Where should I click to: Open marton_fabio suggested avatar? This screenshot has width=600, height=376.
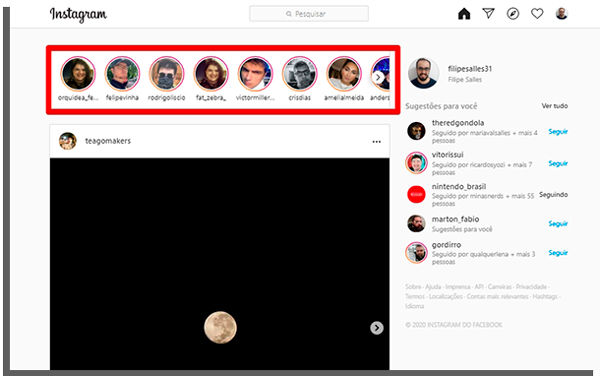(416, 223)
